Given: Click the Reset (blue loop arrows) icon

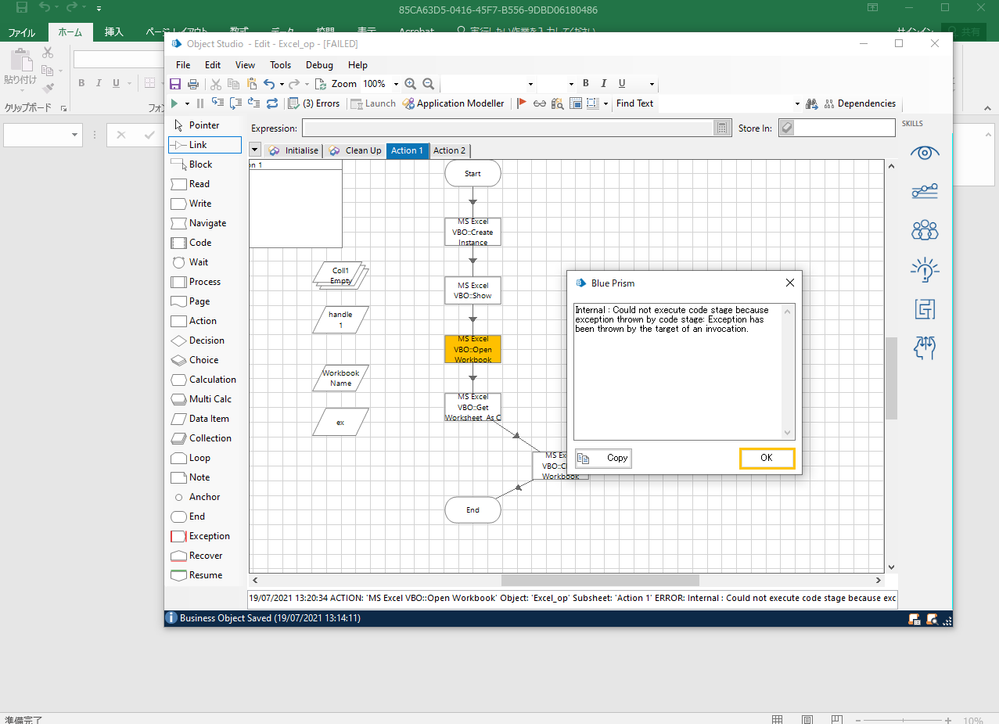Looking at the screenshot, I should tap(272, 103).
